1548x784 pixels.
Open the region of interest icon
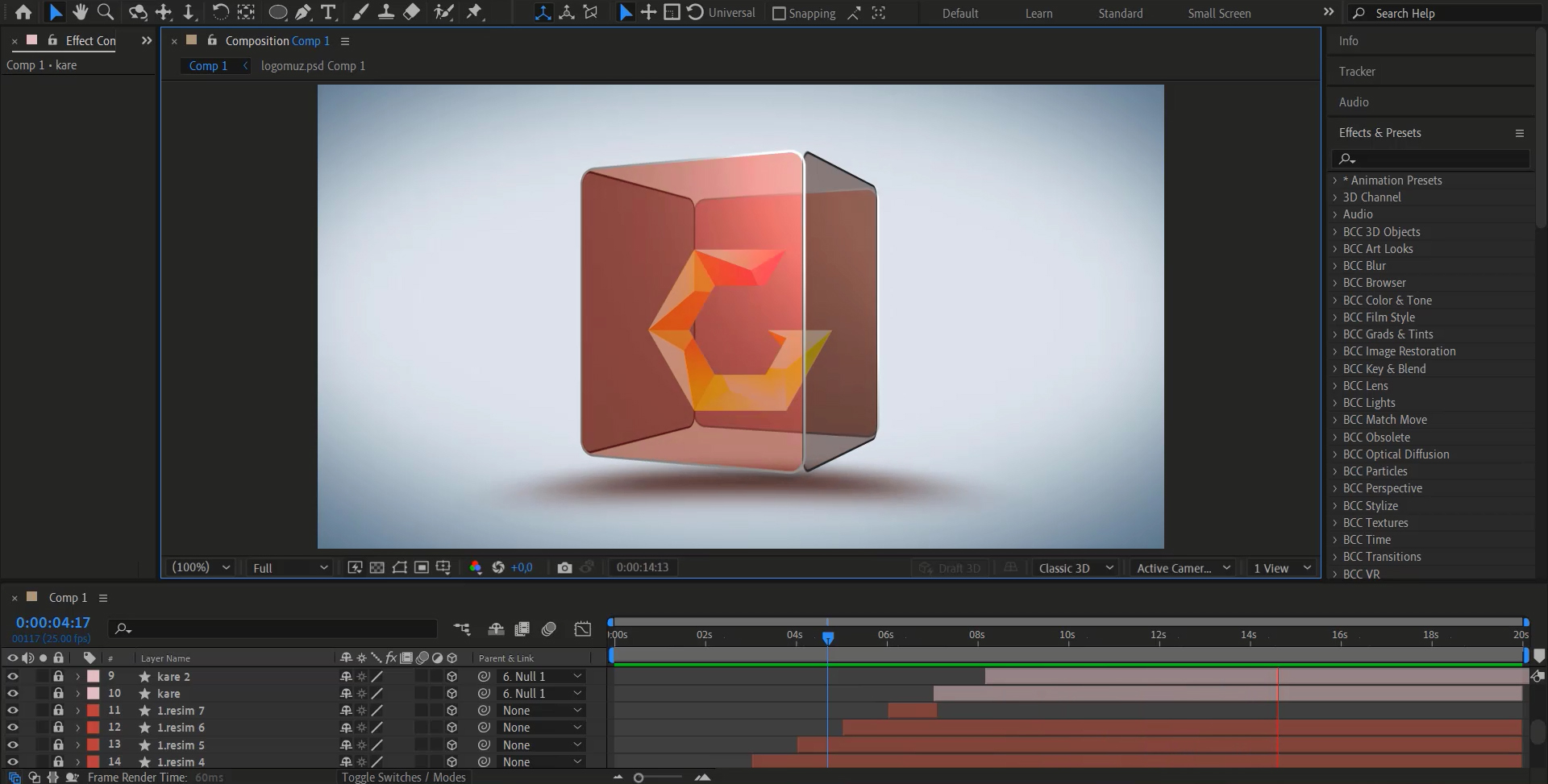(421, 567)
